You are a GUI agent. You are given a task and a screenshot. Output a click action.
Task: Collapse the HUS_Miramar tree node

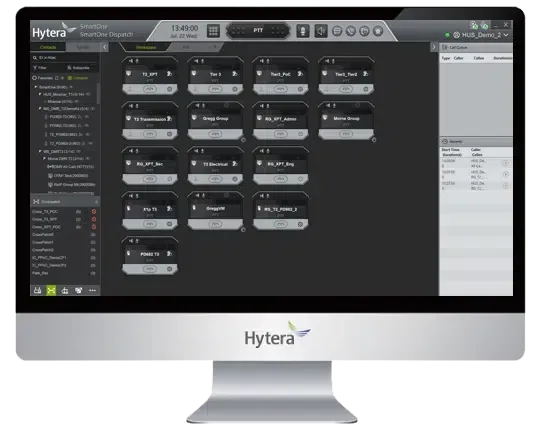[x=40, y=94]
